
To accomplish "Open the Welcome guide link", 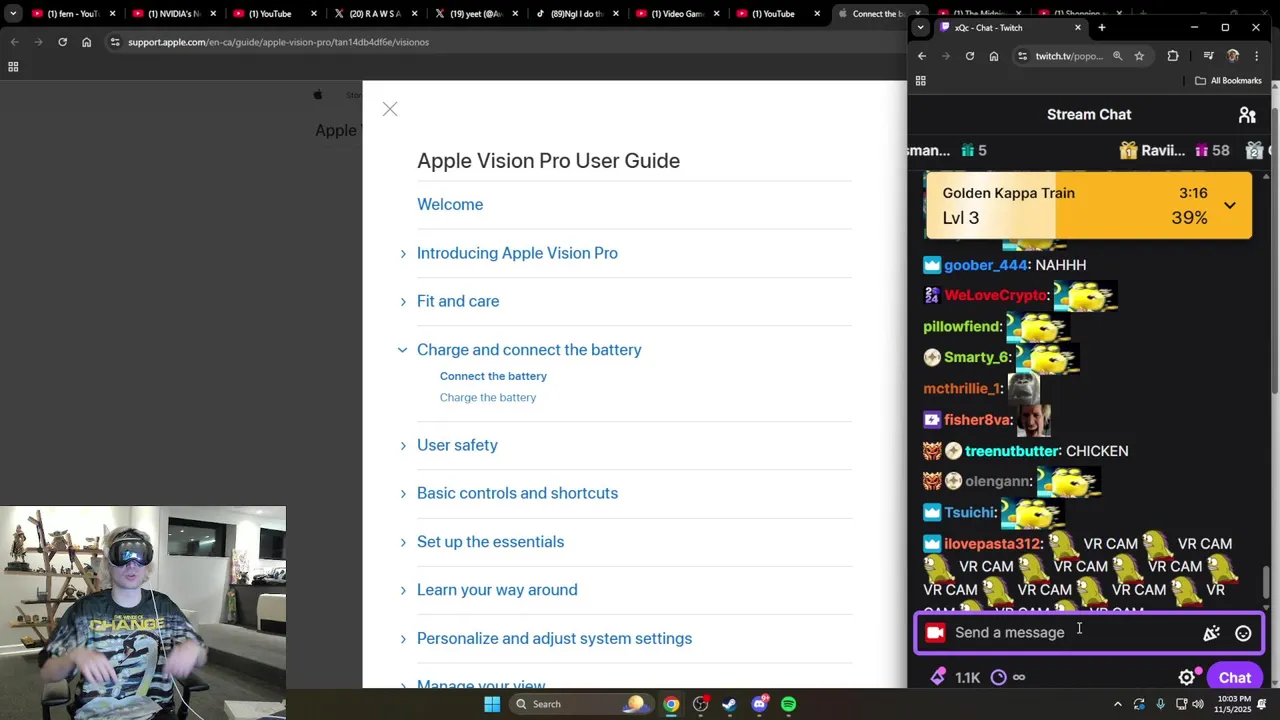I will pyautogui.click(x=450, y=204).
